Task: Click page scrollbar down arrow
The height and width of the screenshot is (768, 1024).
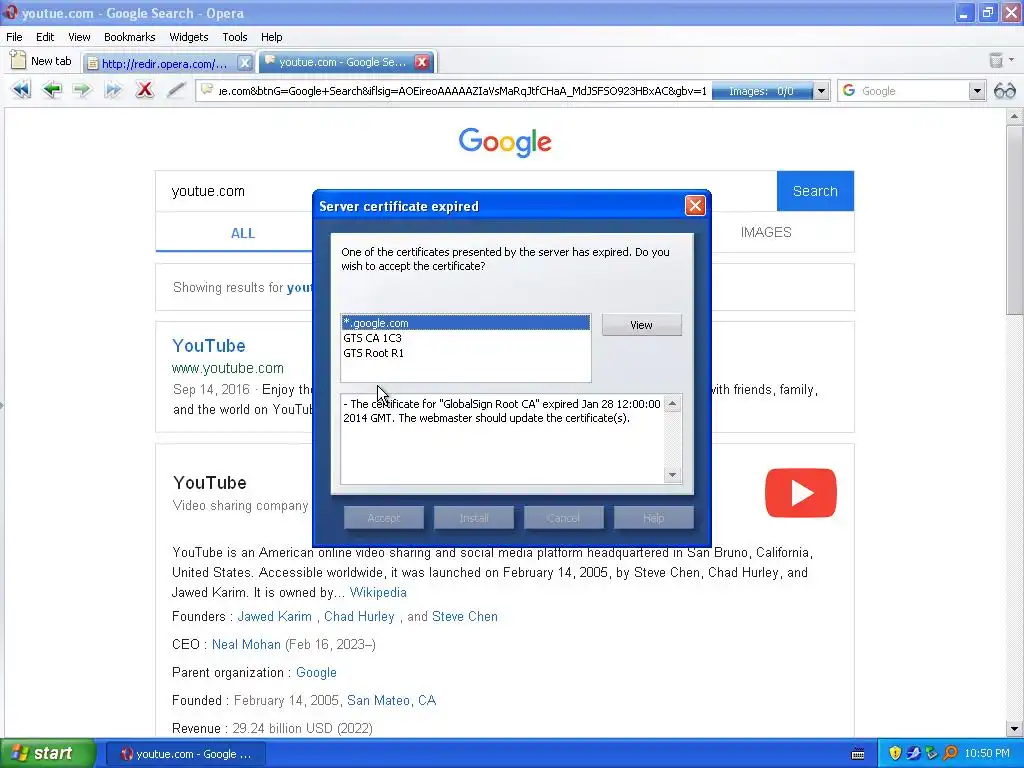Action: pyautogui.click(x=1014, y=729)
